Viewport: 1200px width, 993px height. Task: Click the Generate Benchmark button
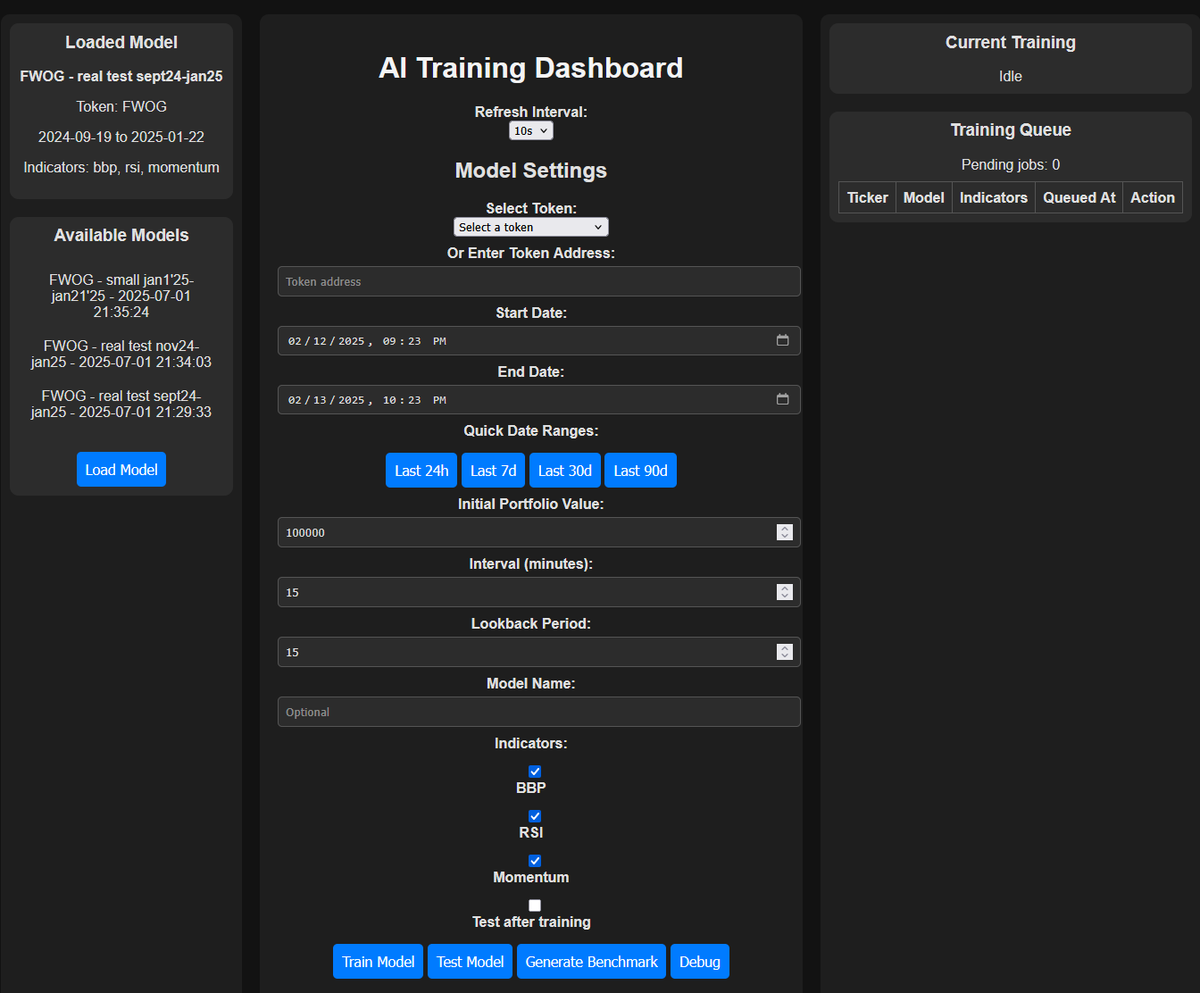[x=591, y=961]
